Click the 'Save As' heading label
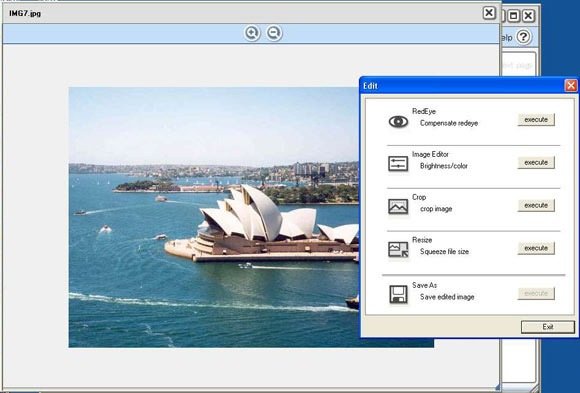 (424, 285)
